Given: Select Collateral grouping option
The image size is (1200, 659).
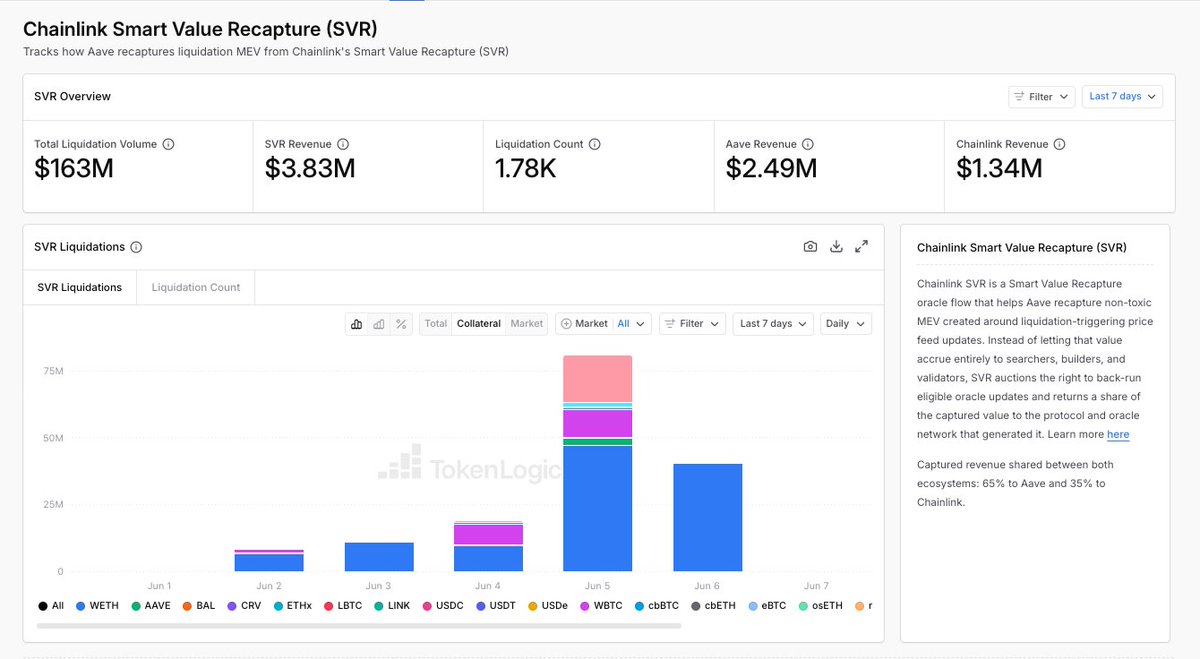Looking at the screenshot, I should tap(479, 323).
